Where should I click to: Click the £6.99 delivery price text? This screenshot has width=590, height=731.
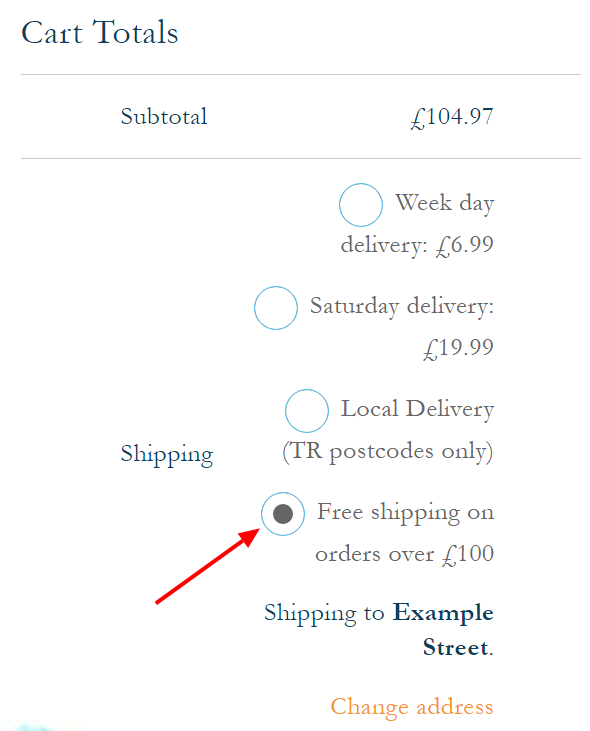[x=464, y=245]
